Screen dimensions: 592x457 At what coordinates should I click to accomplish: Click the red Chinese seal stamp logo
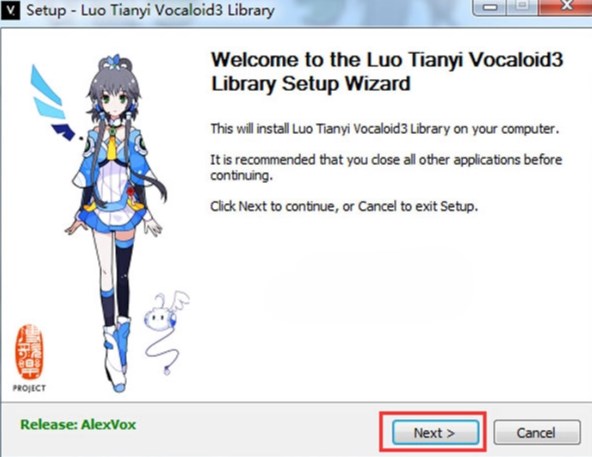pyautogui.click(x=29, y=352)
